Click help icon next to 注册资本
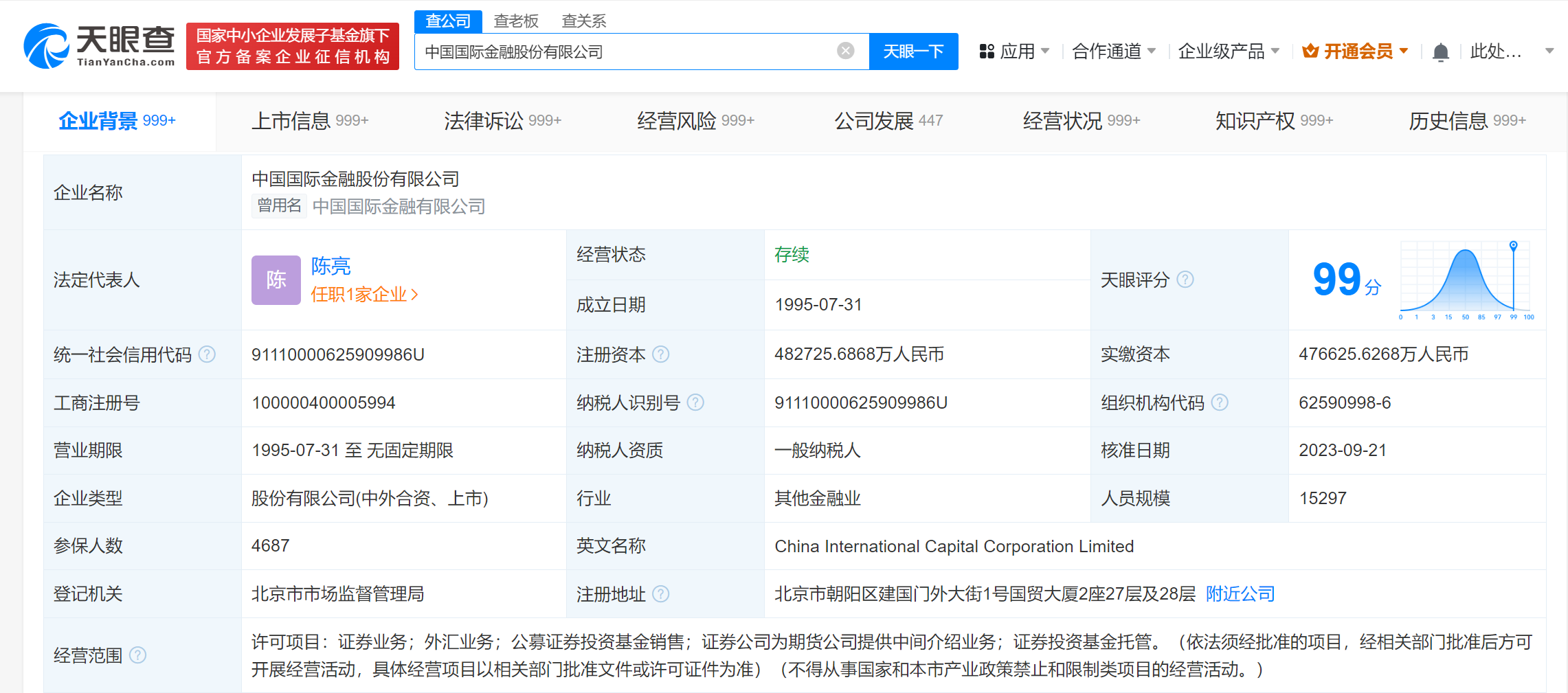 point(660,354)
